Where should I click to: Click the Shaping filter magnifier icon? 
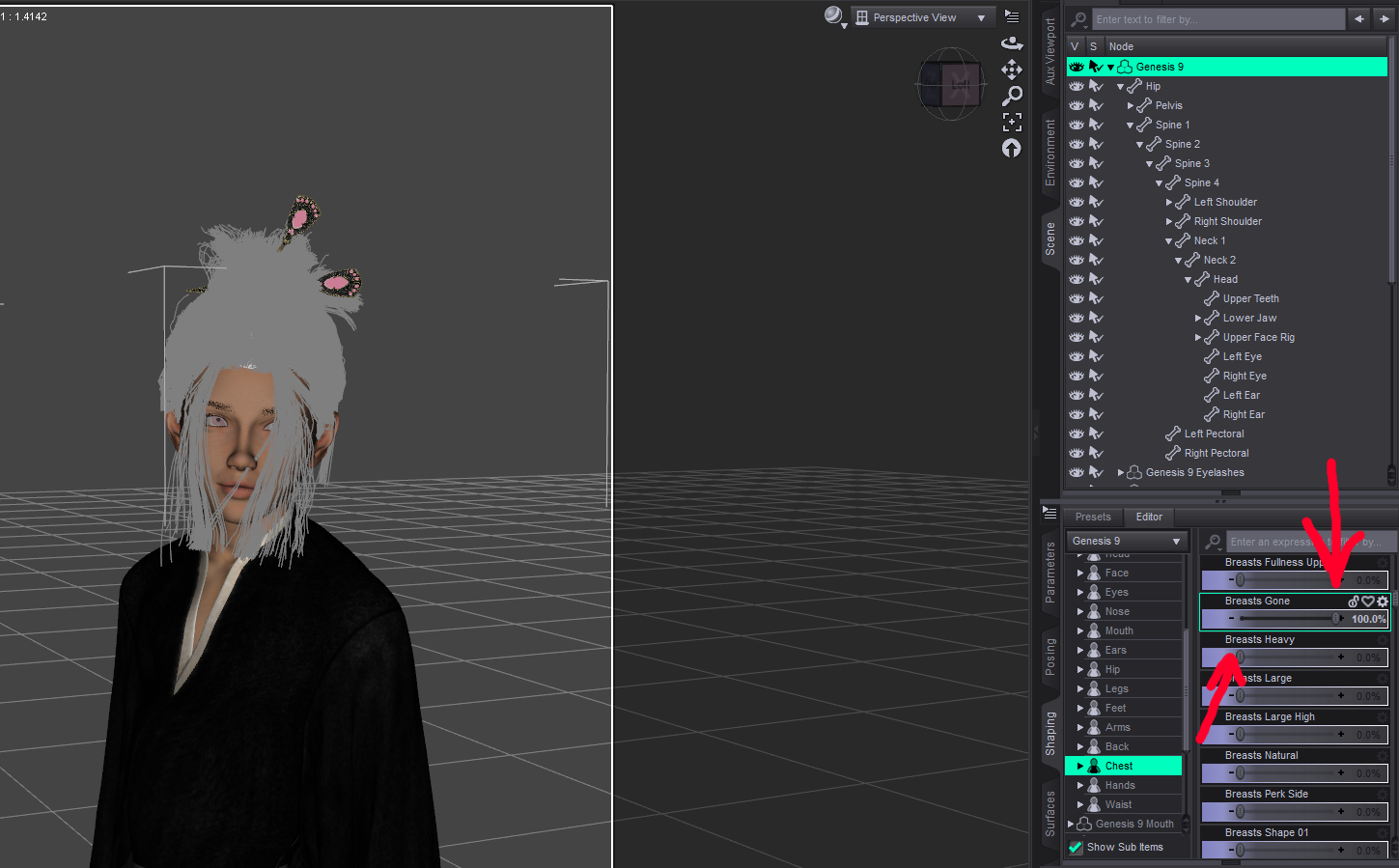click(x=1214, y=542)
